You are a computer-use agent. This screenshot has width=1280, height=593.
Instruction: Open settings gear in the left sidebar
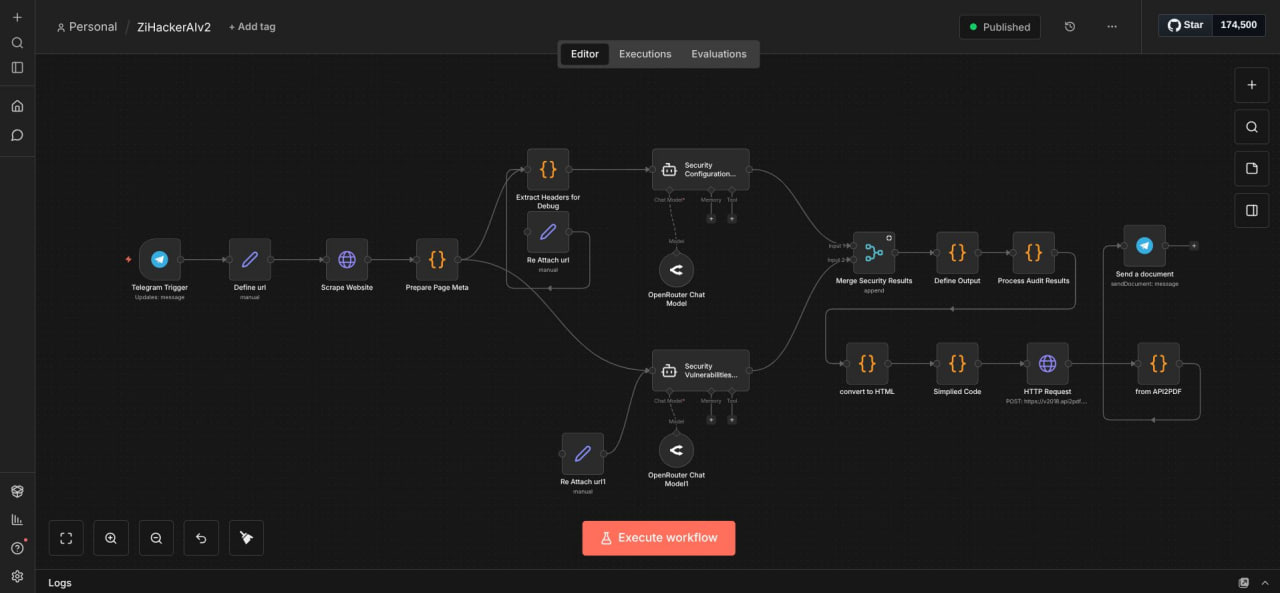(17, 576)
